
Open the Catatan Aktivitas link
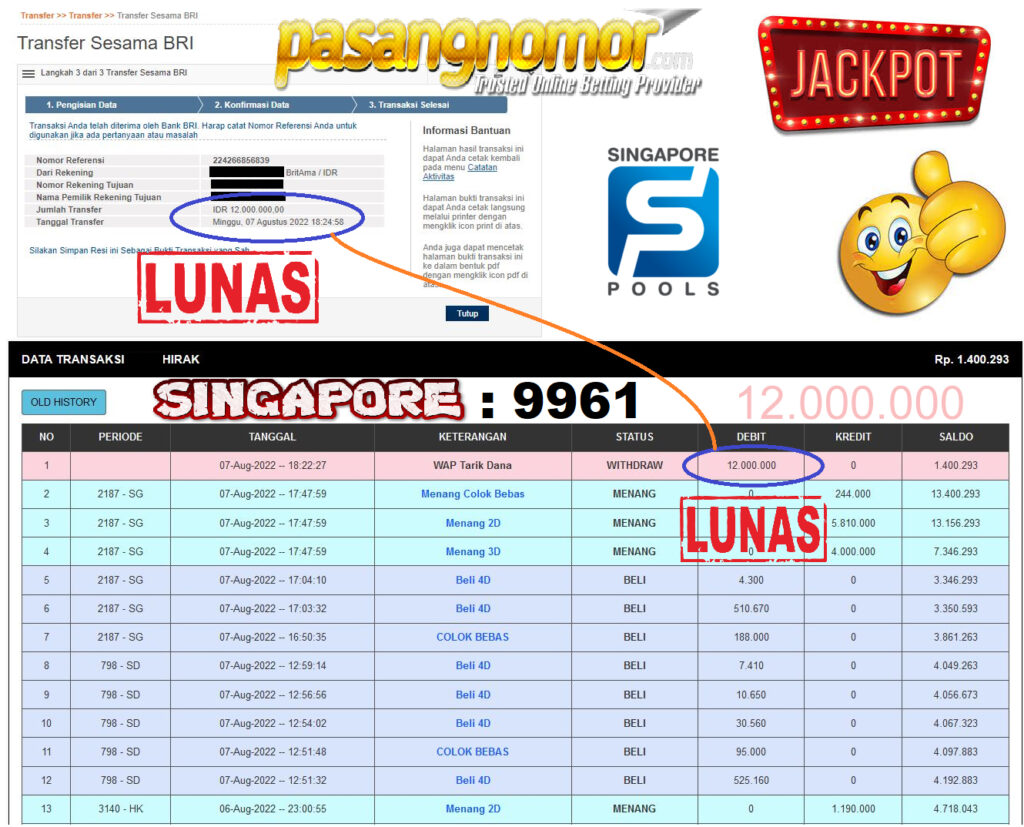coord(459,172)
